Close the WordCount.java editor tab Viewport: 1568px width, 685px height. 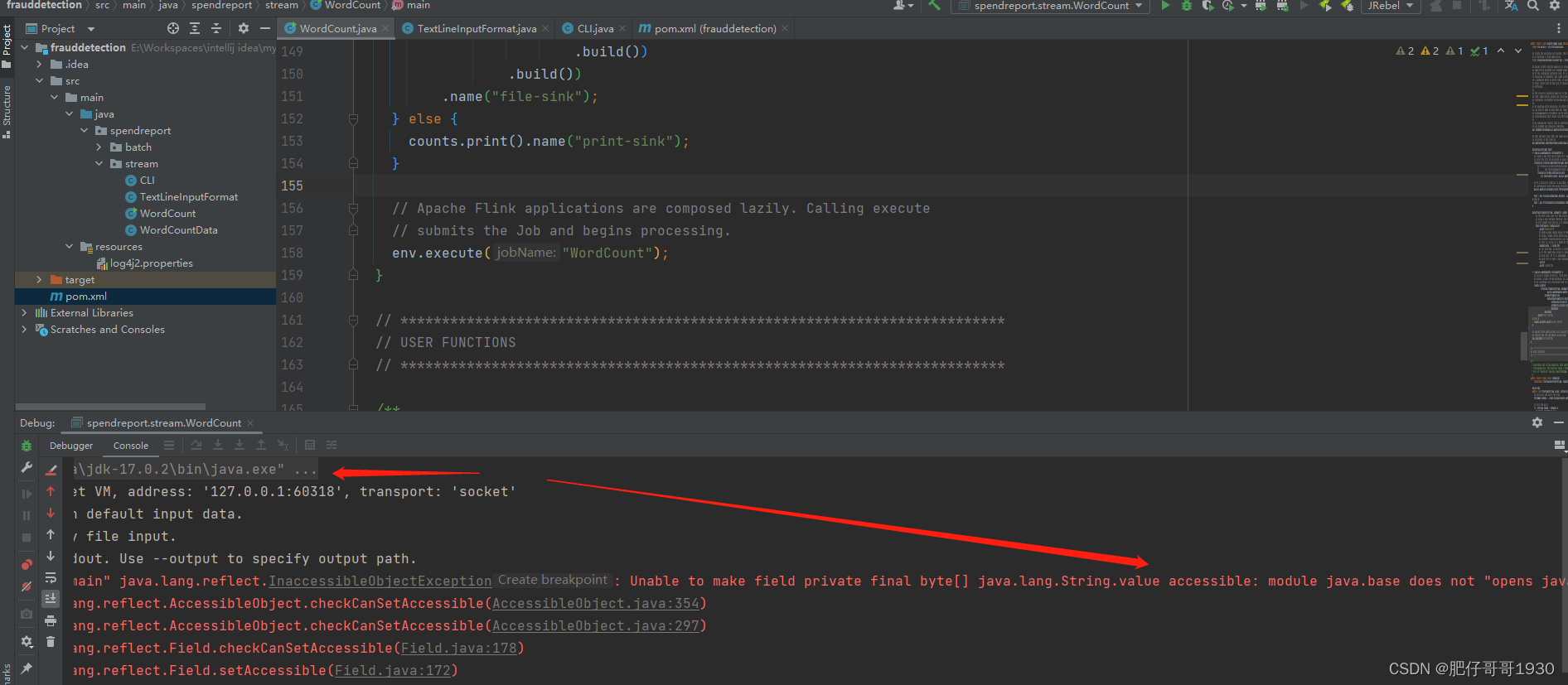point(386,29)
